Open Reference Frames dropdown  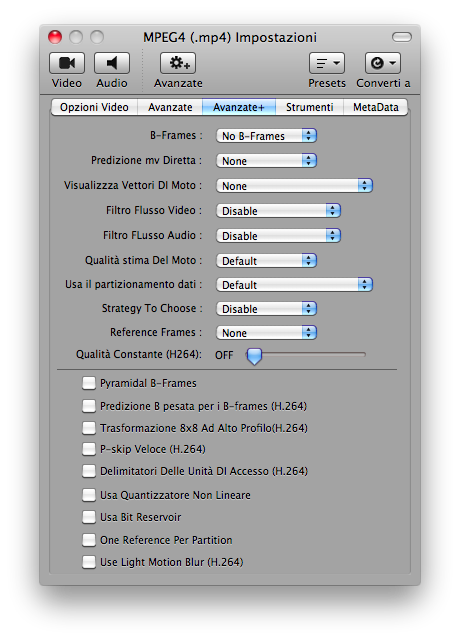266,333
